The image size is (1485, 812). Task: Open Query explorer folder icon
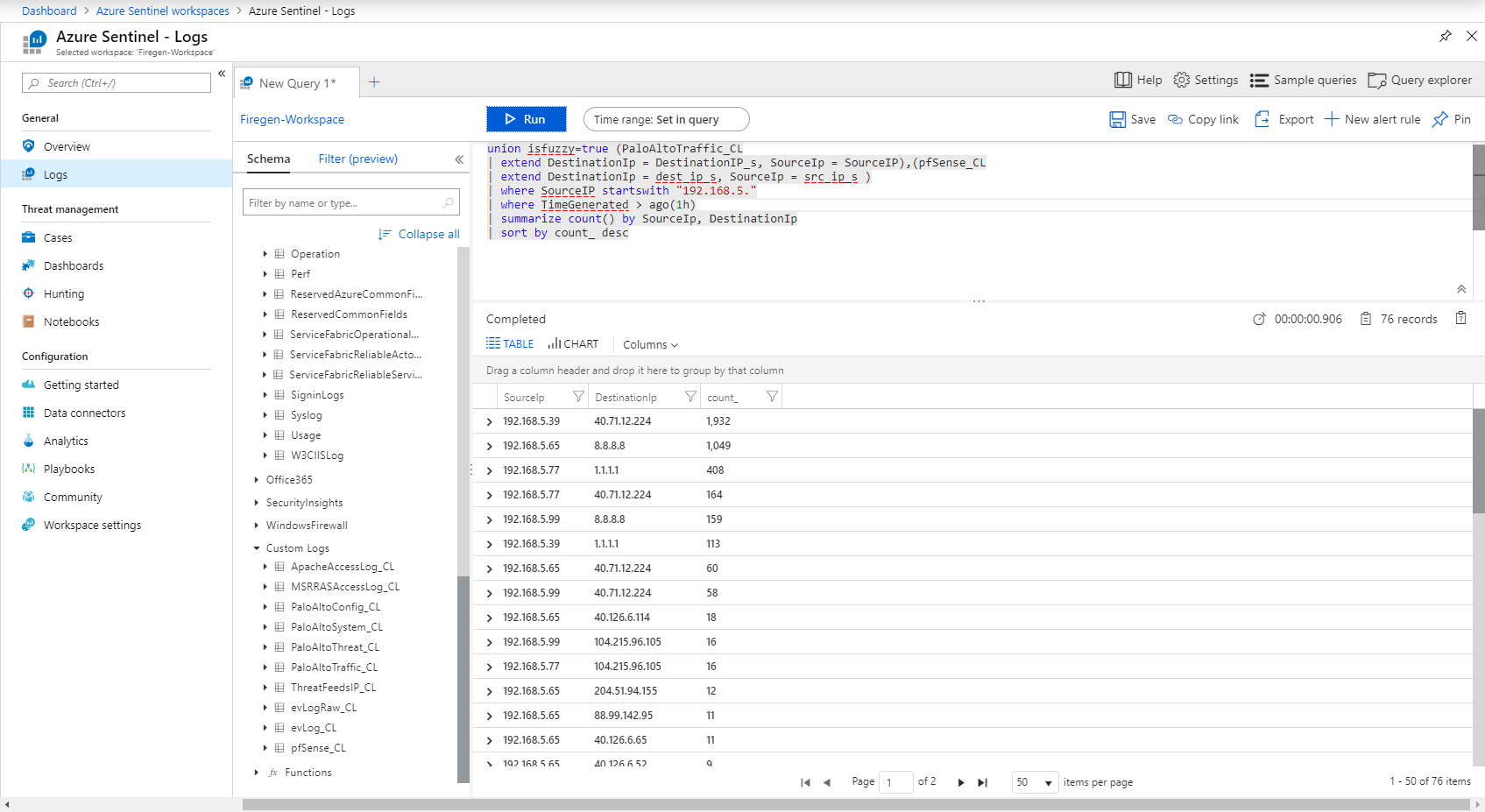pyautogui.click(x=1376, y=81)
